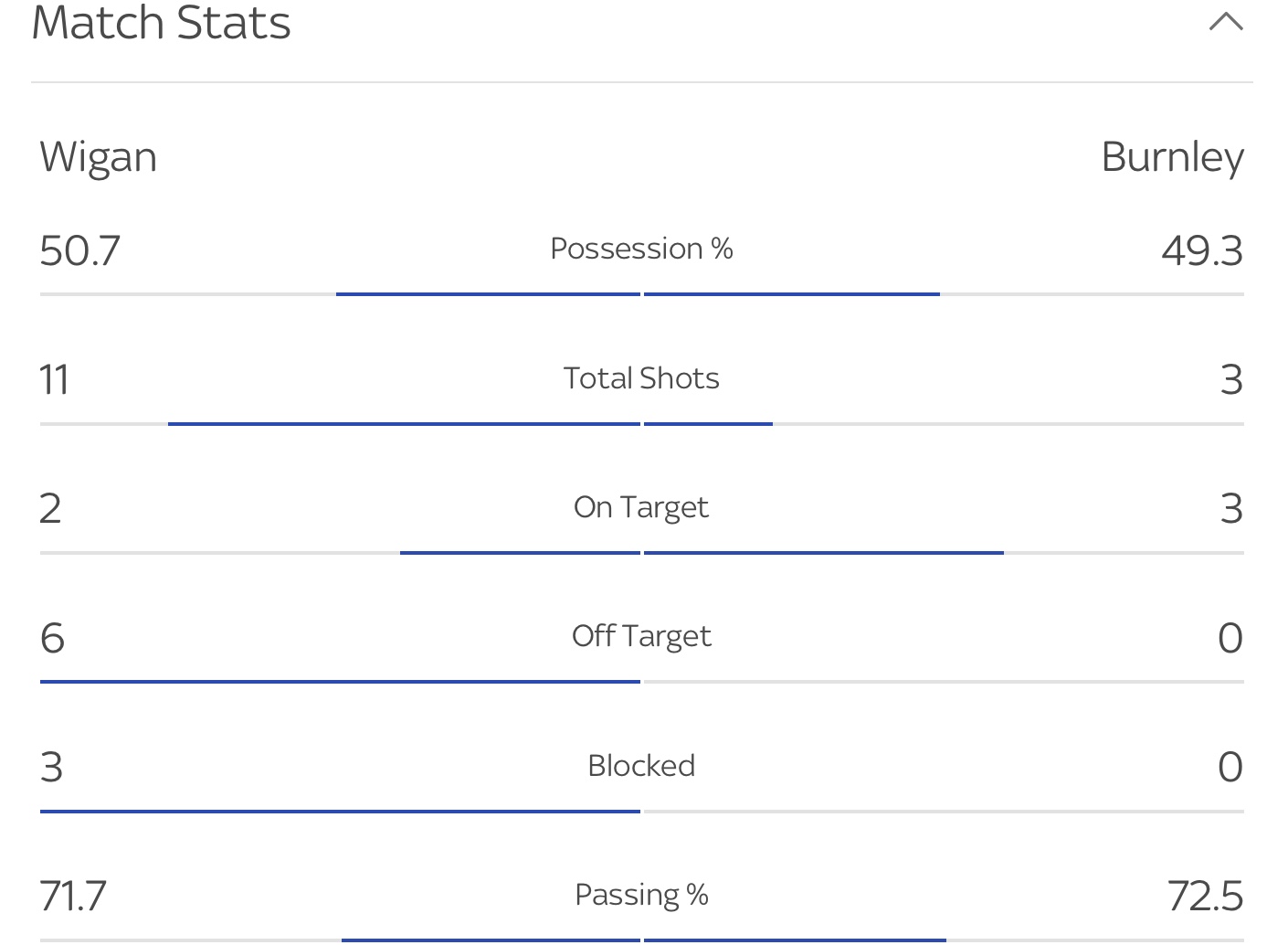Click the Passing % label
The height and width of the screenshot is (945, 1288).
[x=641, y=895]
